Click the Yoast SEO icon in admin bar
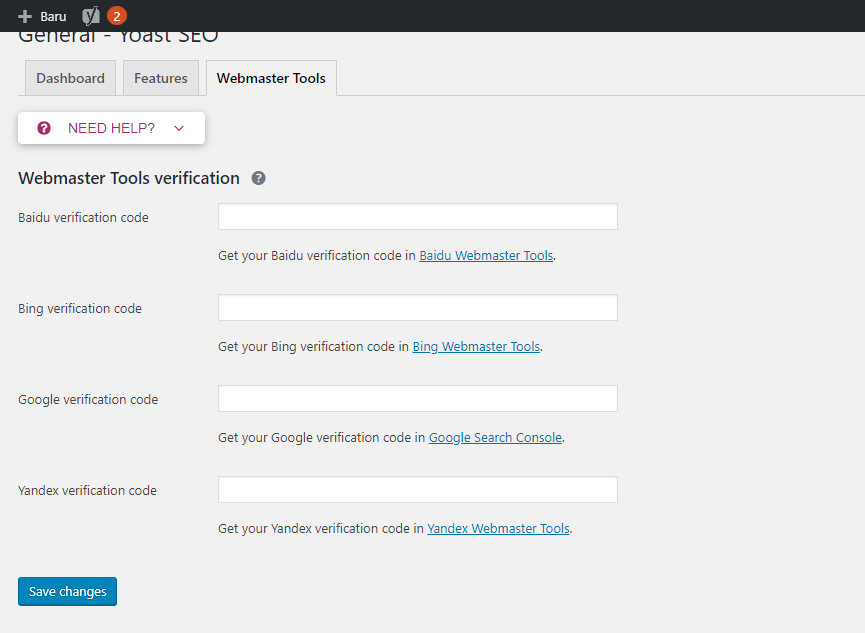The width and height of the screenshot is (865, 633). [91, 16]
